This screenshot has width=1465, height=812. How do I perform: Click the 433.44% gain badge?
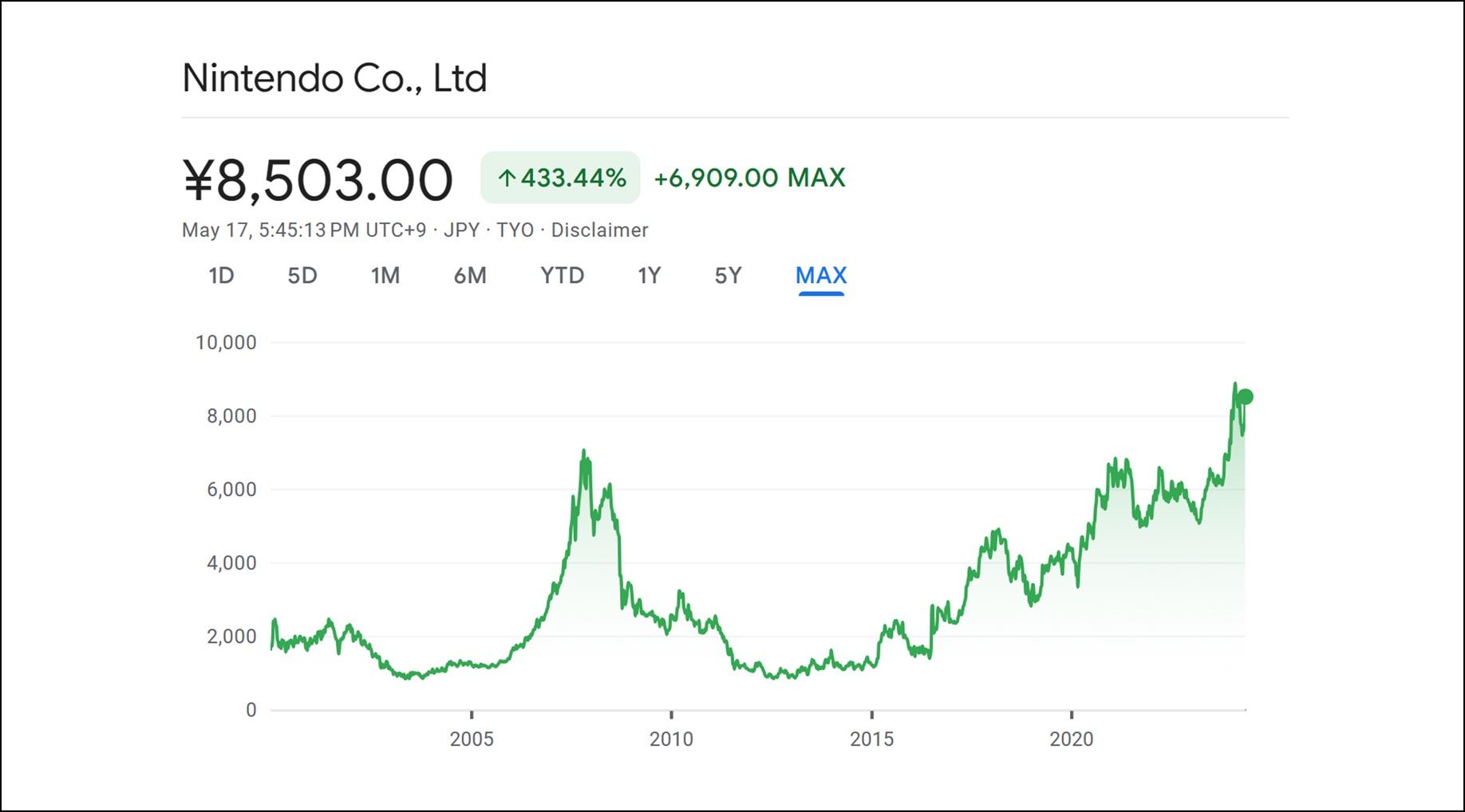(560, 177)
